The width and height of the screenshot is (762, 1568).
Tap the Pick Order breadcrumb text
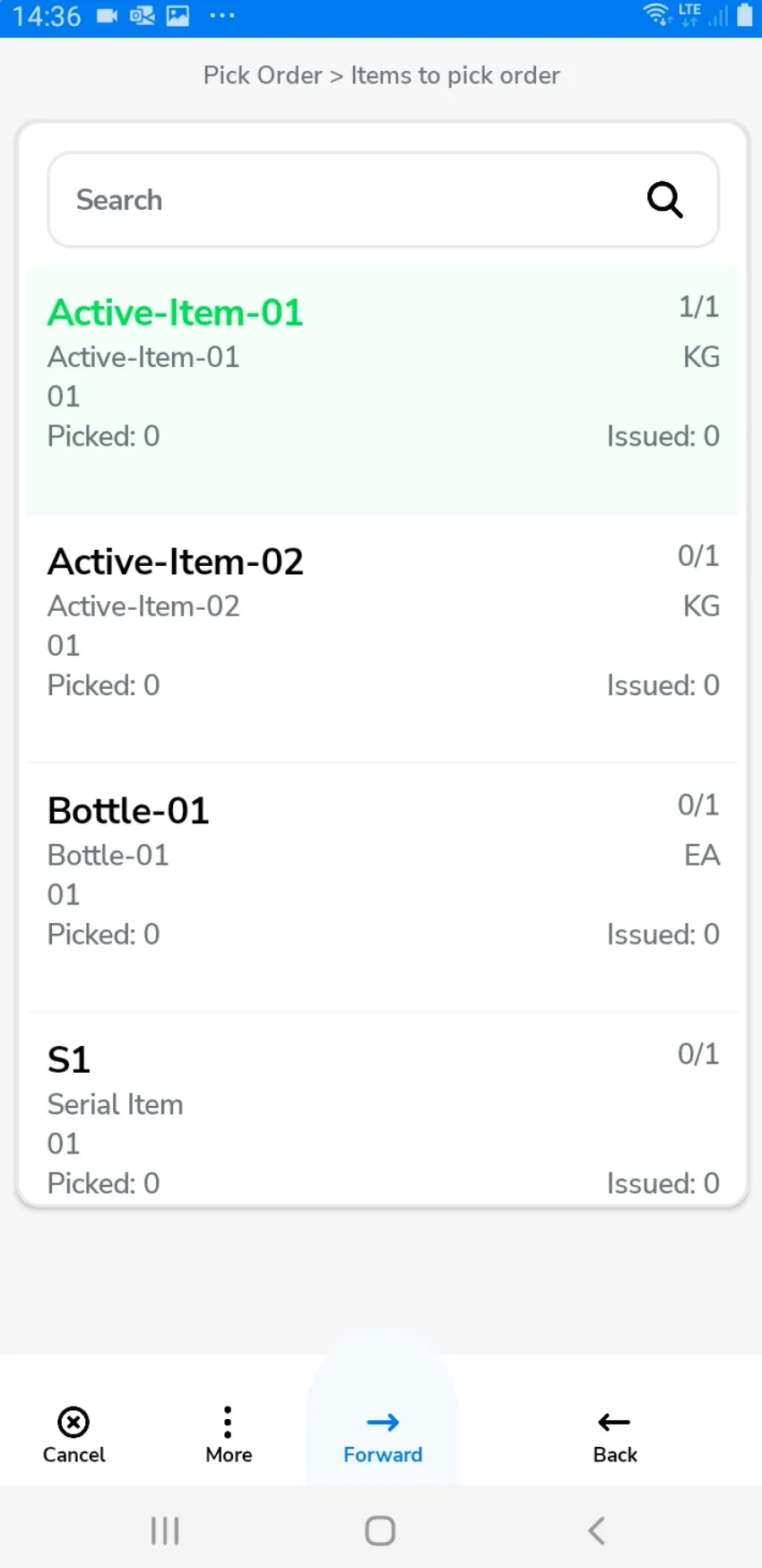(262, 75)
